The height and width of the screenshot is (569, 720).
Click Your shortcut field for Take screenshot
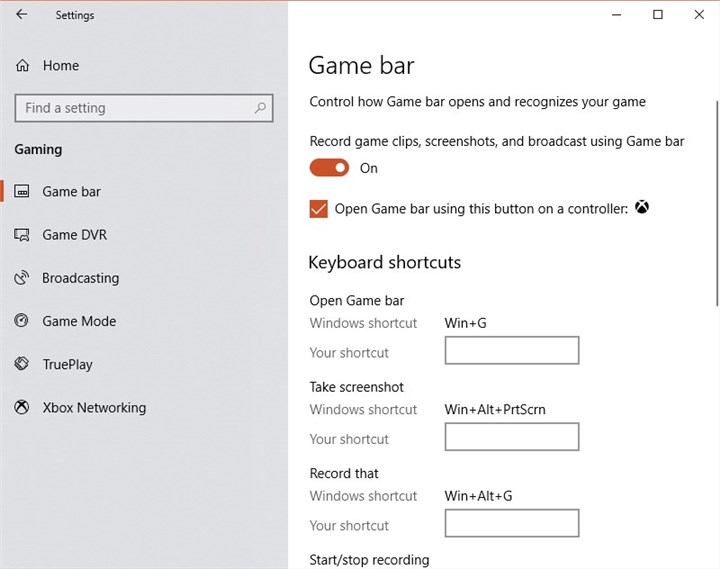click(x=512, y=437)
